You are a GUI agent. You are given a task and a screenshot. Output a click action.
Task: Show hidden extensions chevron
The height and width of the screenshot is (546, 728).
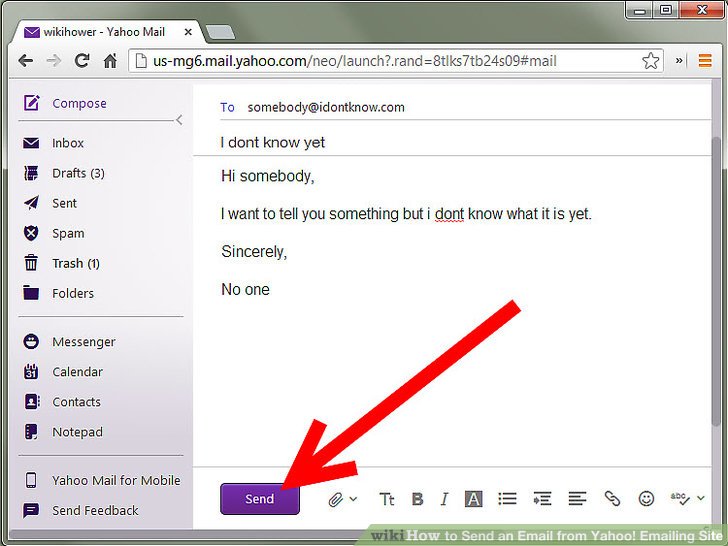679,60
